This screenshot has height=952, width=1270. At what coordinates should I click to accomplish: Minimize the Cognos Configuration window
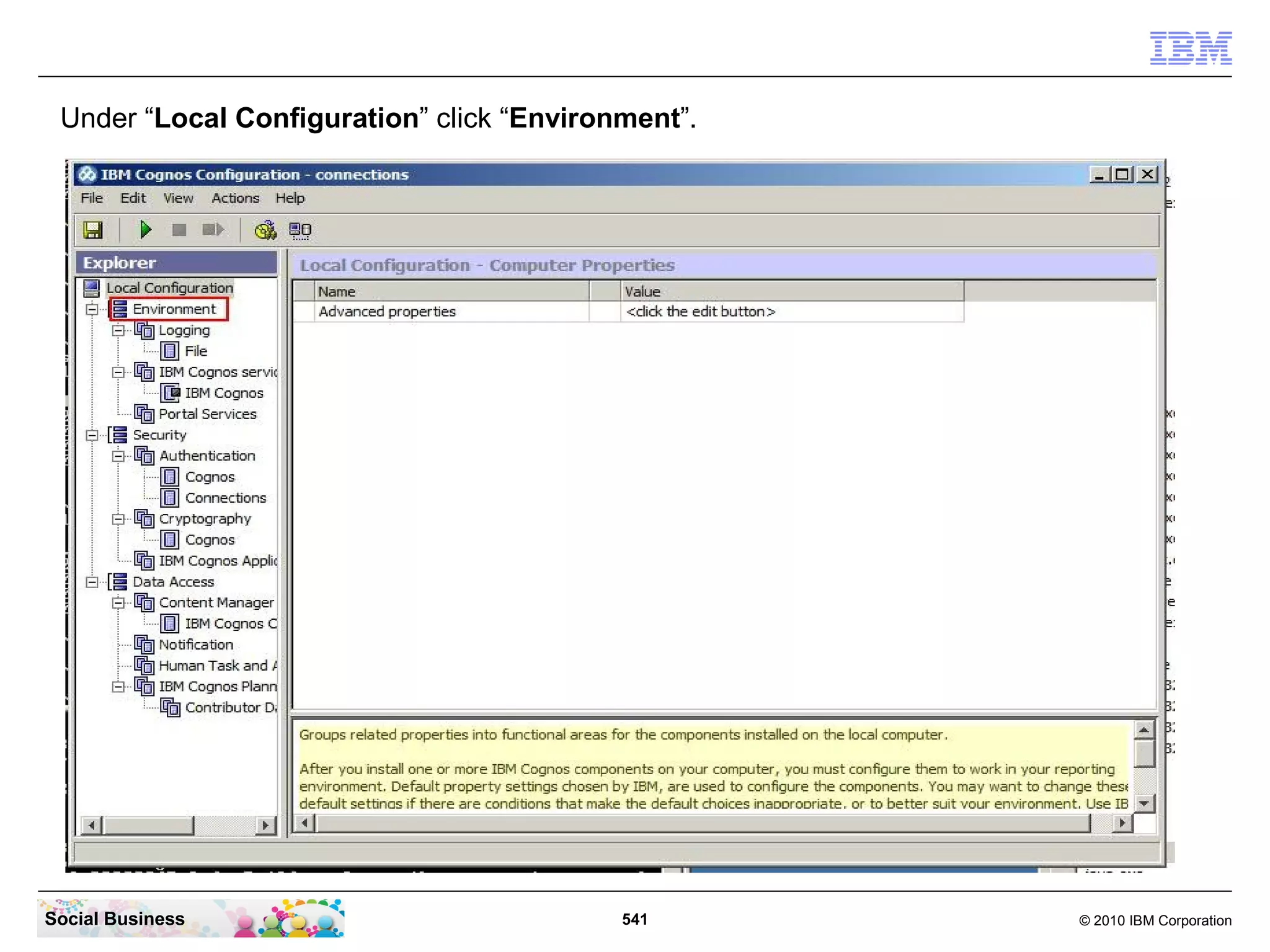(x=1100, y=175)
